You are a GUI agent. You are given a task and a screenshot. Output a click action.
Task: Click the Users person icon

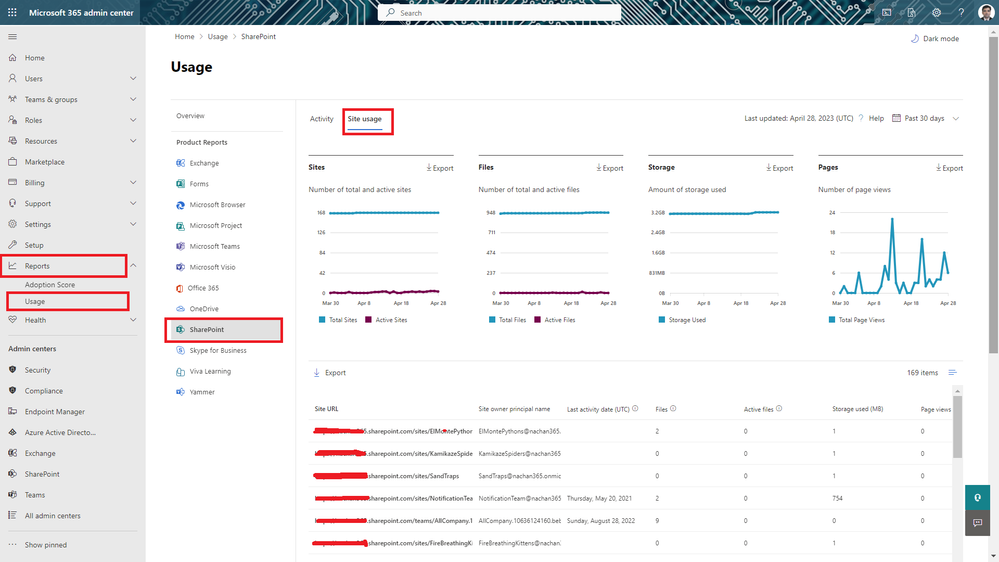[x=12, y=78]
